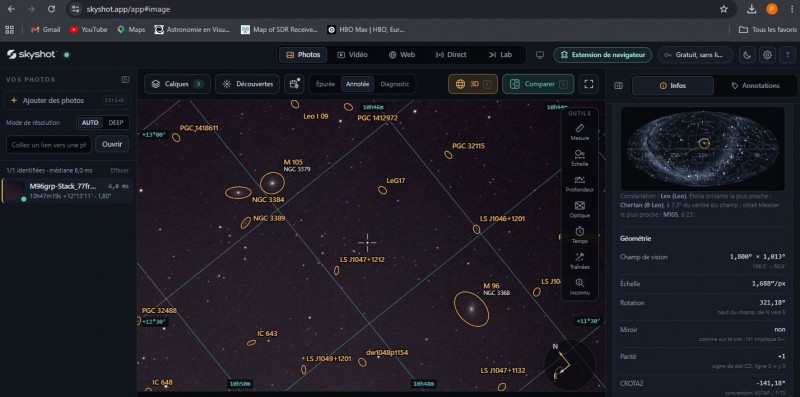Toggle the 3D view
800x397 pixels.
coord(473,84)
